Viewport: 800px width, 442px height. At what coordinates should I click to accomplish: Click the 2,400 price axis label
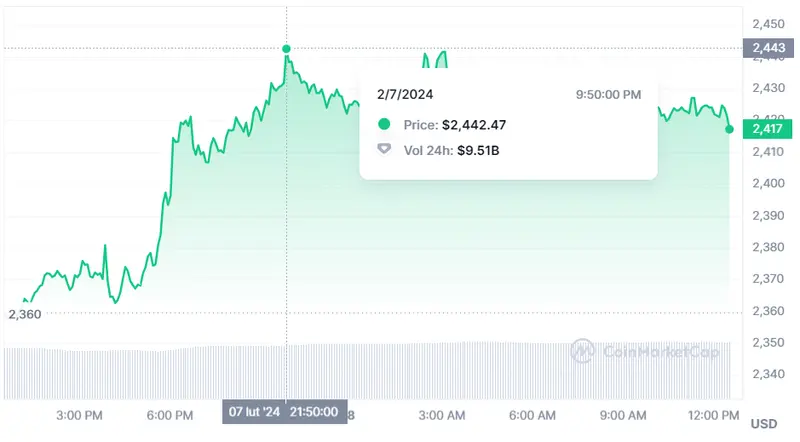tap(767, 184)
